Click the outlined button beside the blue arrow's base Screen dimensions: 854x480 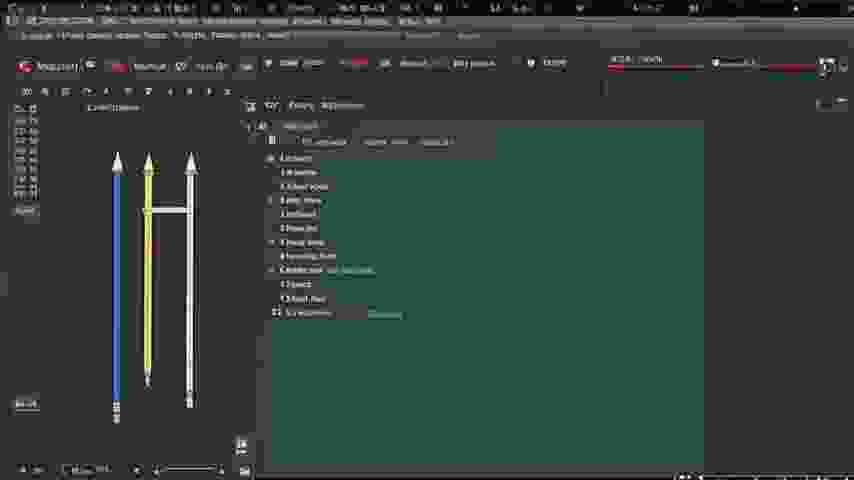point(26,404)
